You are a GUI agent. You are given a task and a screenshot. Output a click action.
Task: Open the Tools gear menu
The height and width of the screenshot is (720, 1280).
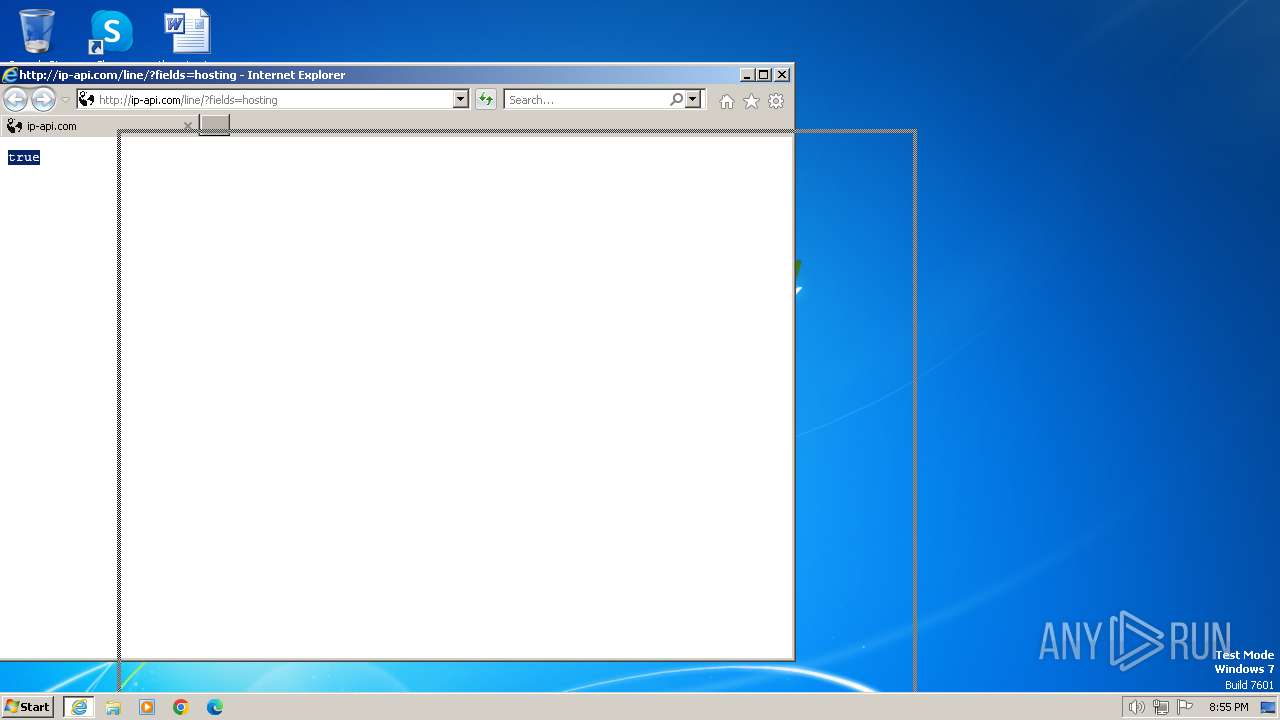coord(776,101)
